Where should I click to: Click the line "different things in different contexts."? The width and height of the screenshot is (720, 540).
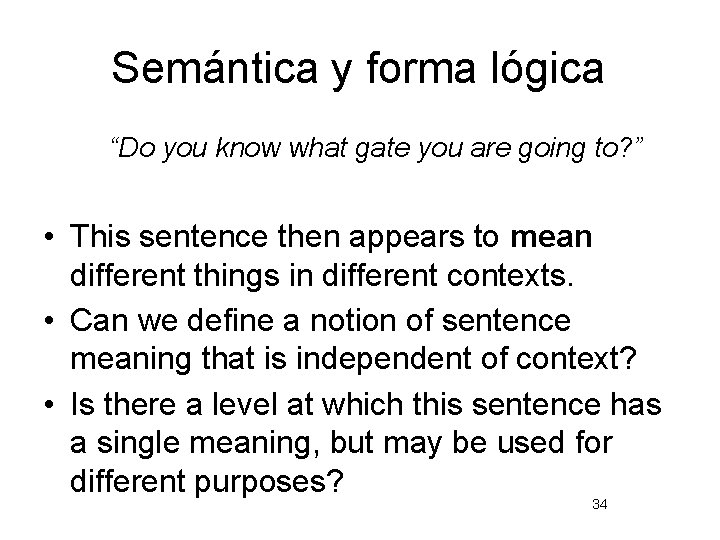point(322,276)
